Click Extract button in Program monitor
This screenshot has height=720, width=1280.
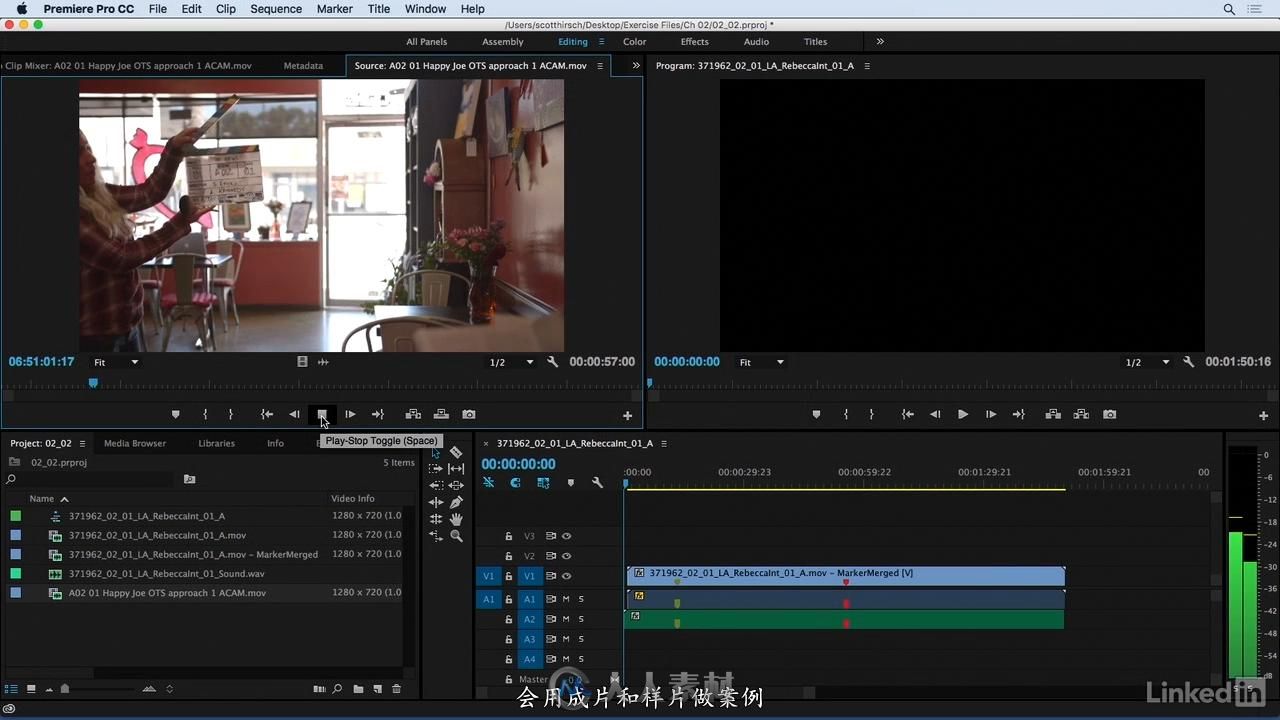tap(1081, 414)
